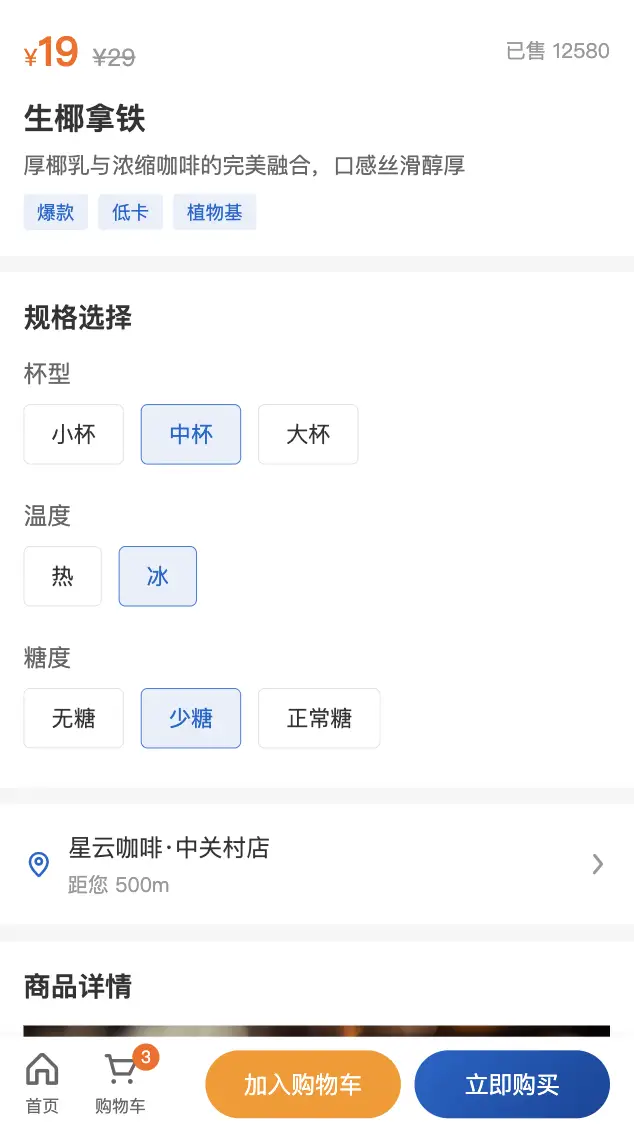Tap the cart badge showing 3
This screenshot has width=634, height=1128.
tap(146, 1057)
